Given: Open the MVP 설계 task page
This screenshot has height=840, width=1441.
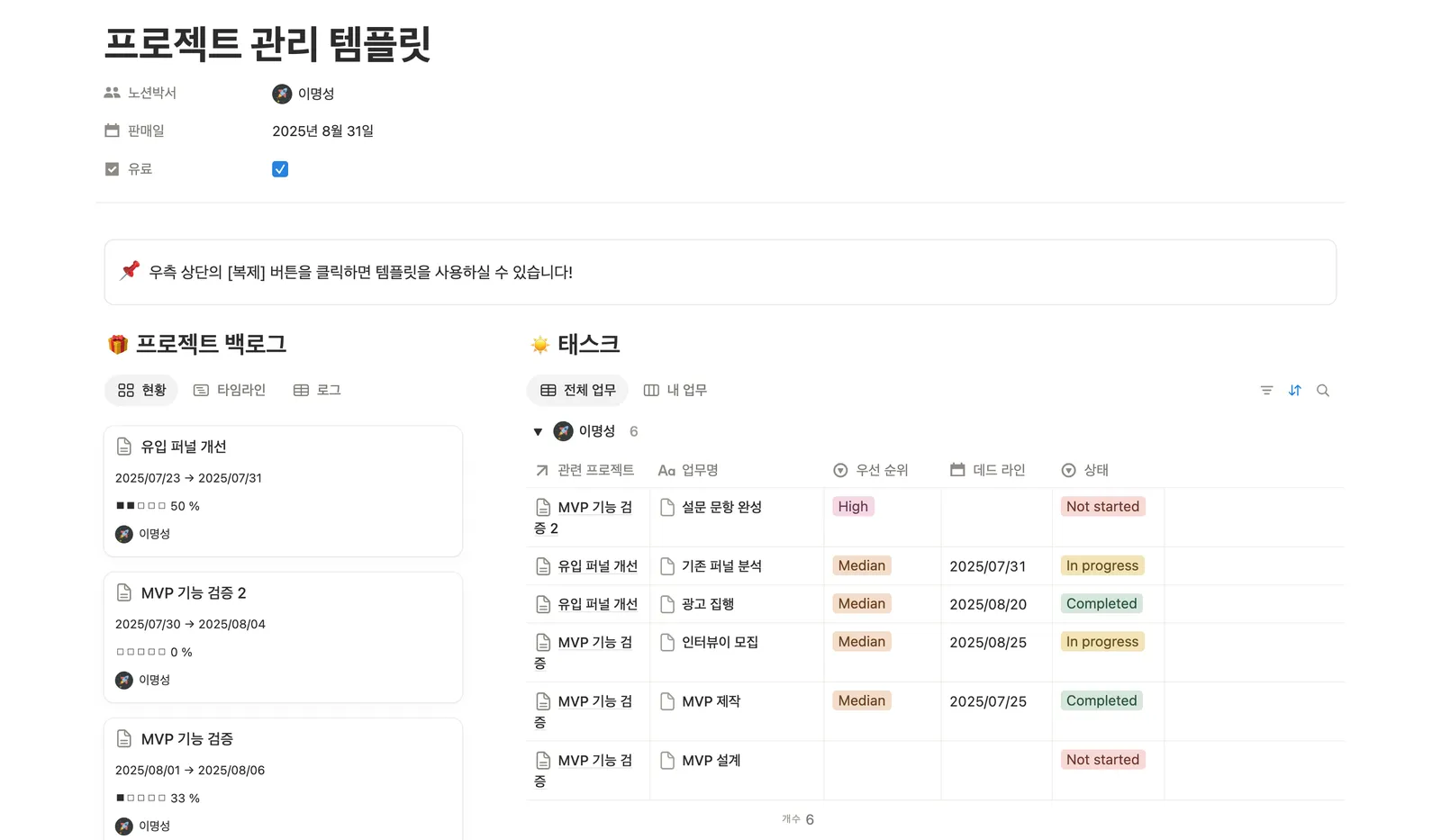Looking at the screenshot, I should click(x=711, y=761).
